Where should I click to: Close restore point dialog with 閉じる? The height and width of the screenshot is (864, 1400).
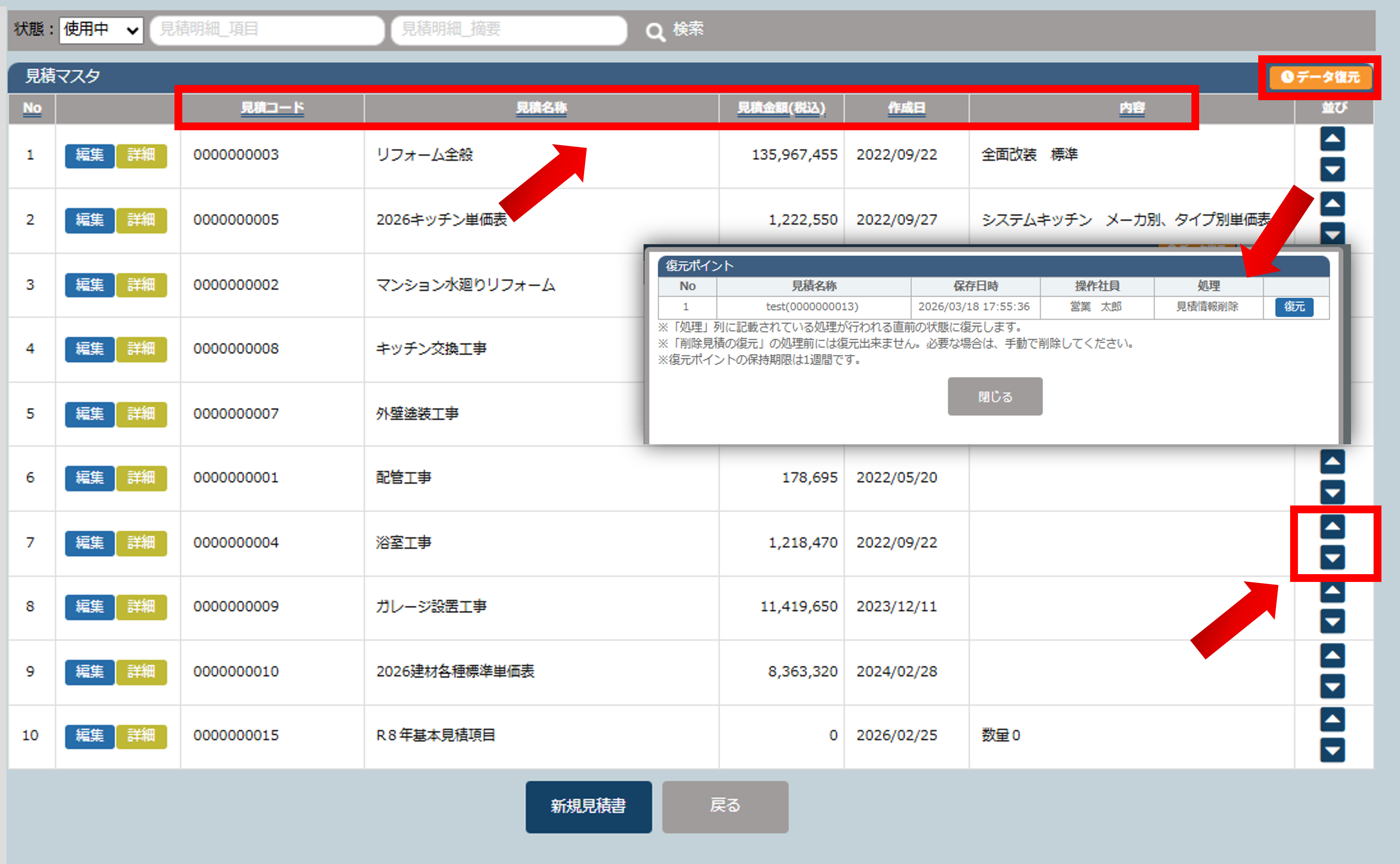pyautogui.click(x=994, y=396)
